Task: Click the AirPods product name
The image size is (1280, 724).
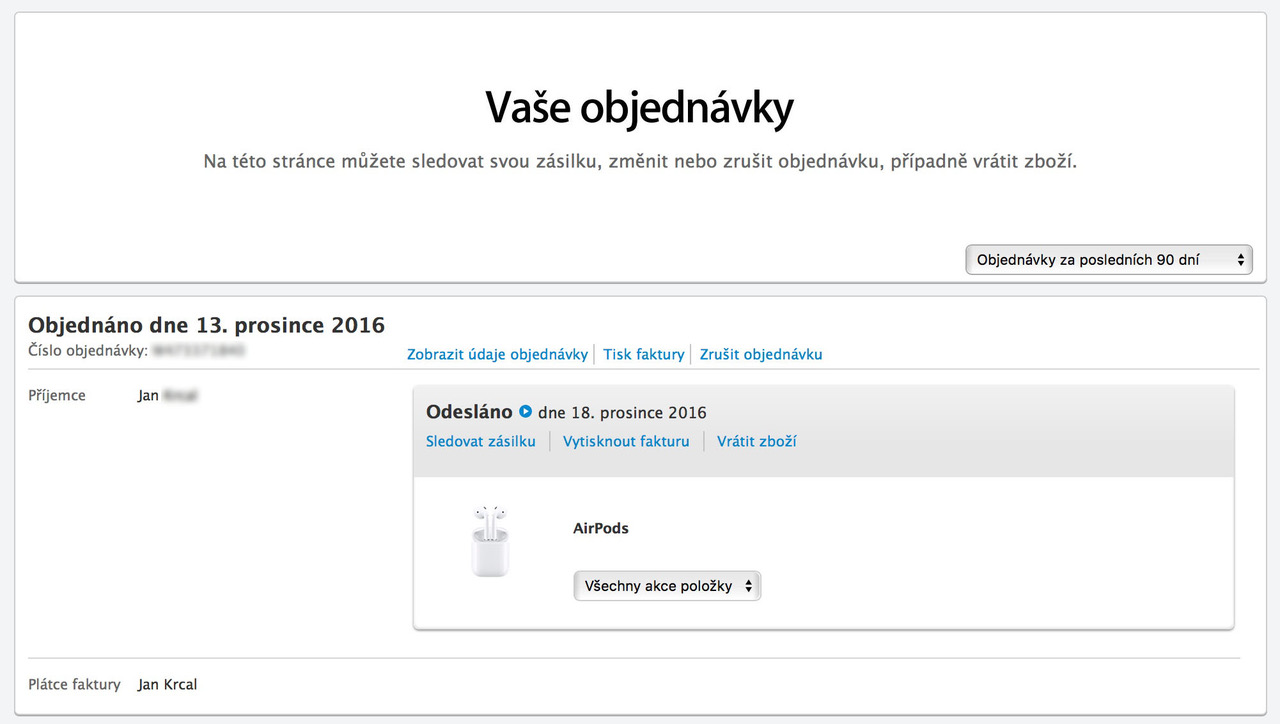Action: [601, 528]
